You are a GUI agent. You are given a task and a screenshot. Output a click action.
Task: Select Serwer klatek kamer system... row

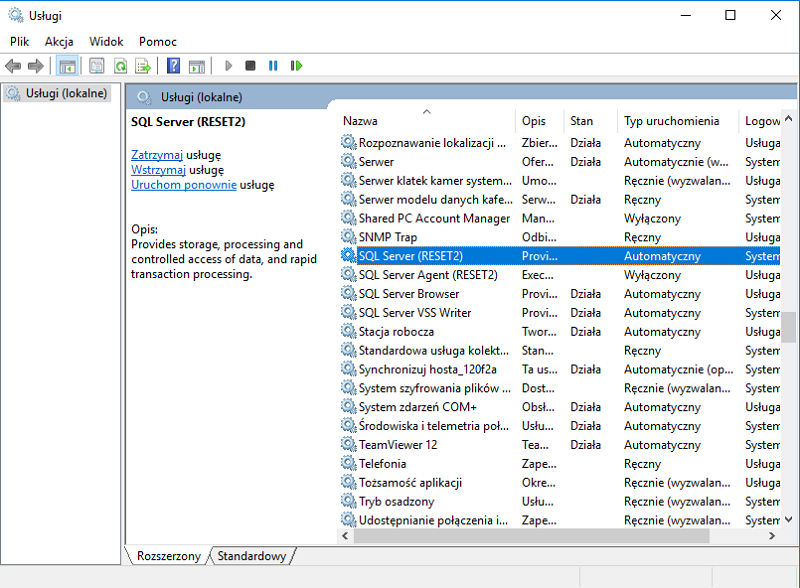[560, 180]
